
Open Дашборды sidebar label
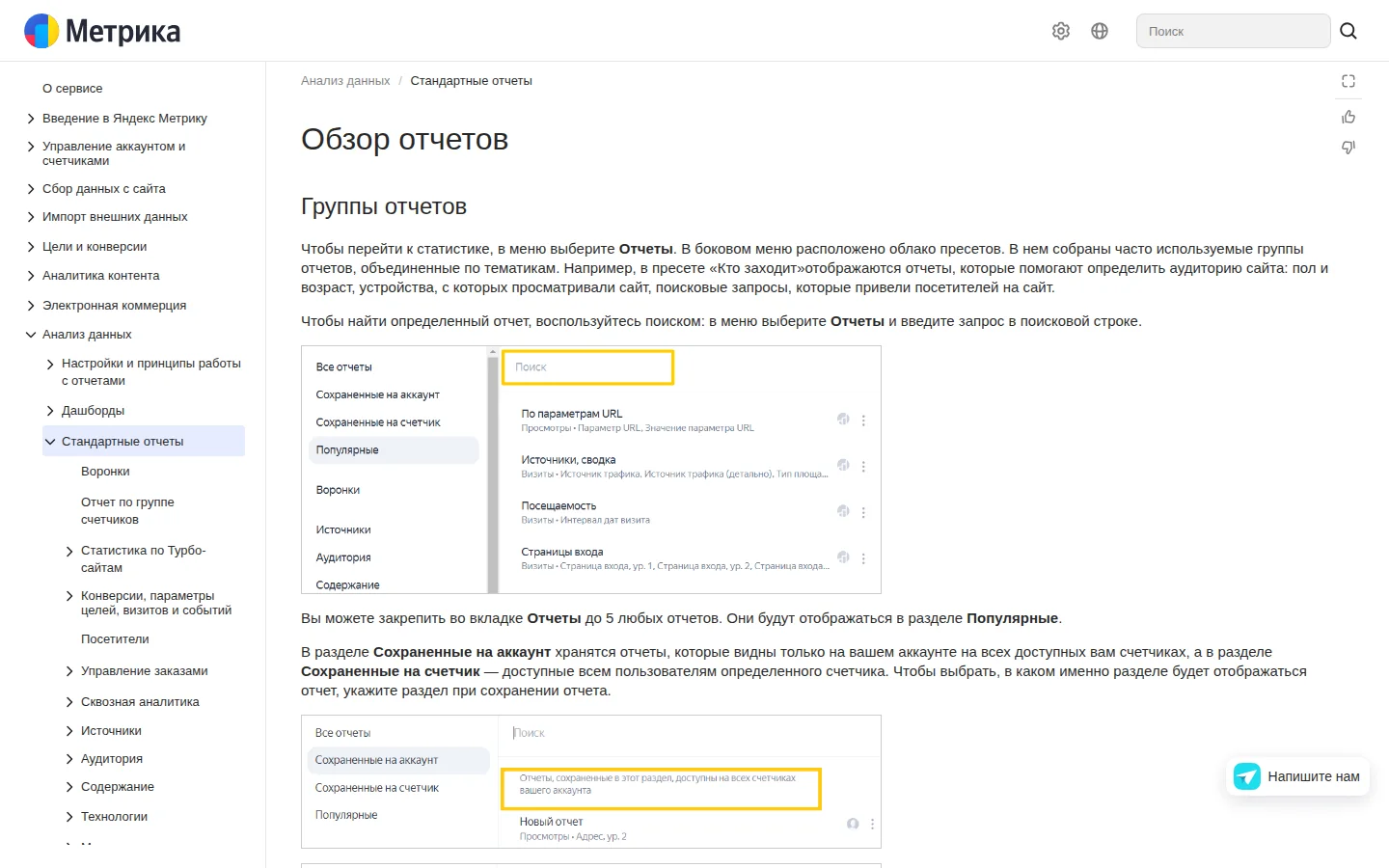93,411
